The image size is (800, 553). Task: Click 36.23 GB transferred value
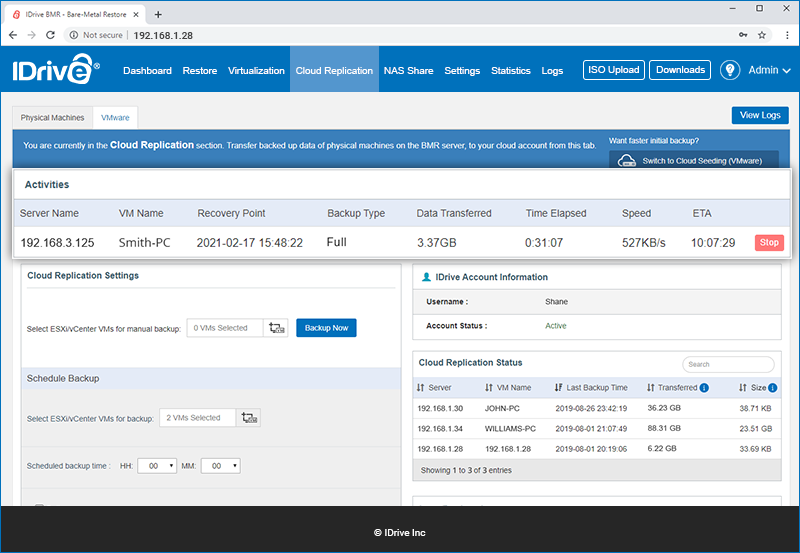(664, 408)
